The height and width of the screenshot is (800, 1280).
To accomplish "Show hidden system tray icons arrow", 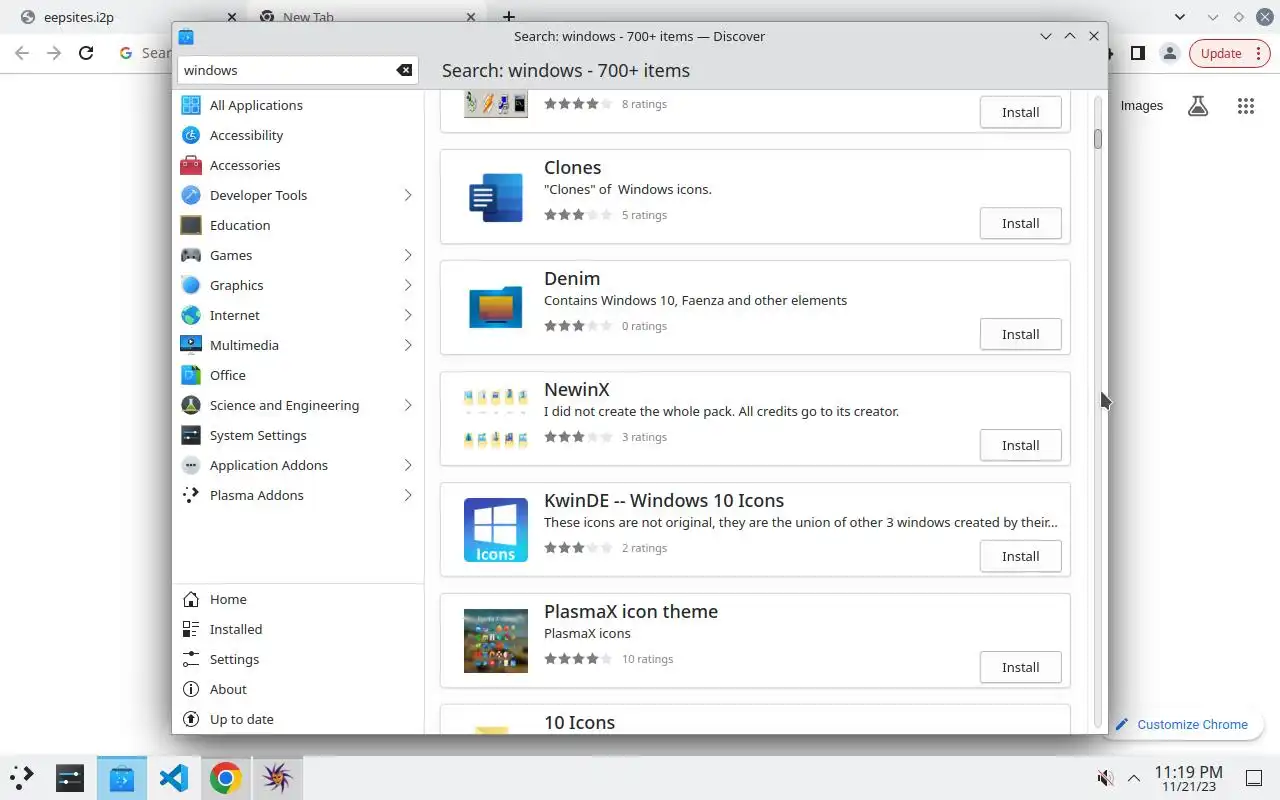I will point(1134,778).
